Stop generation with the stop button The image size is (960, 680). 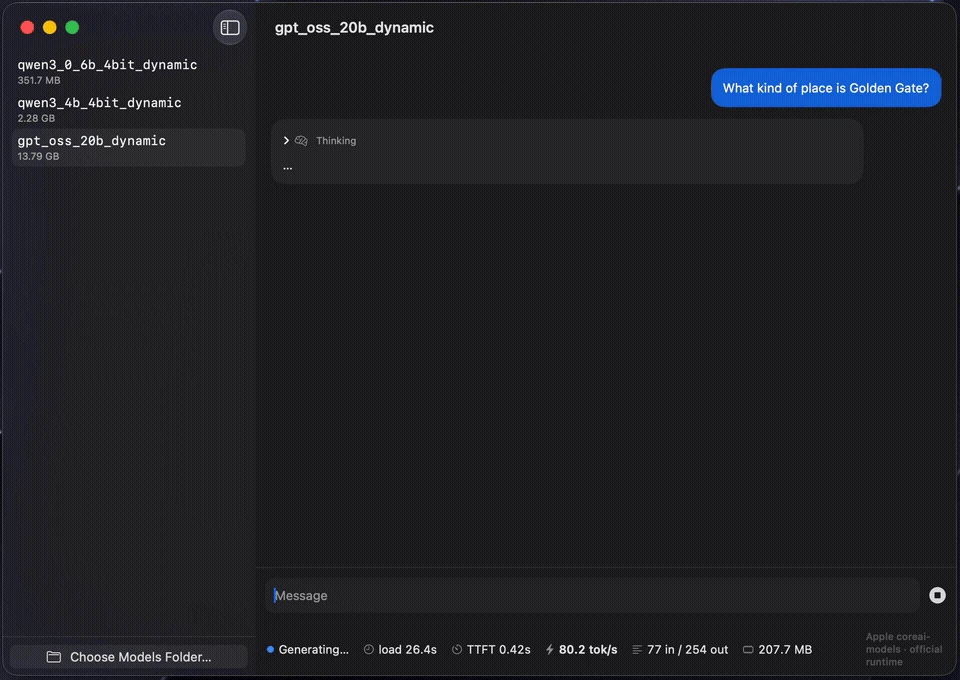point(937,596)
